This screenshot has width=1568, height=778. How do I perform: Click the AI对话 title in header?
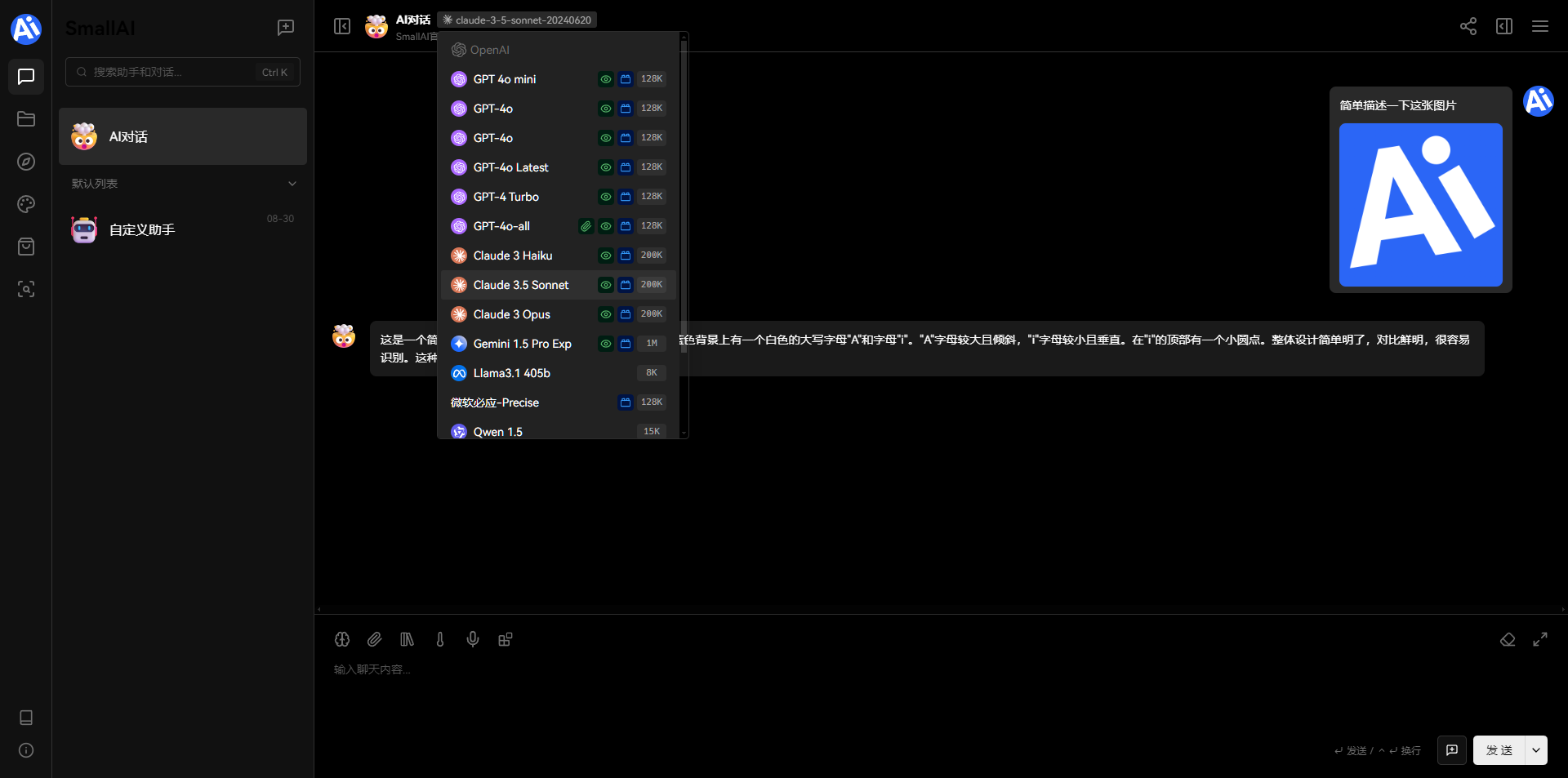coord(413,20)
